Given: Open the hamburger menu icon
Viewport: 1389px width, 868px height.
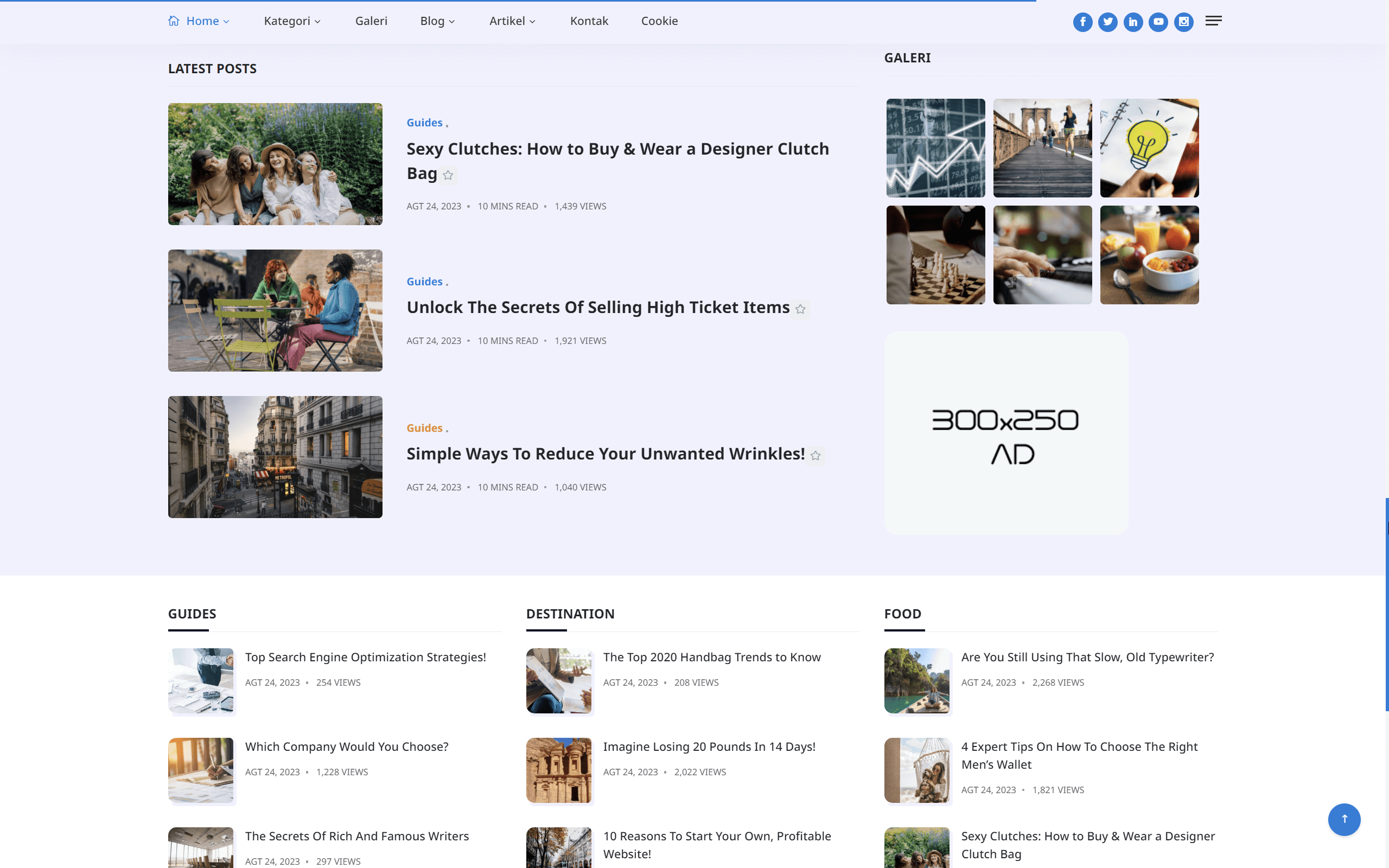Looking at the screenshot, I should pyautogui.click(x=1213, y=21).
